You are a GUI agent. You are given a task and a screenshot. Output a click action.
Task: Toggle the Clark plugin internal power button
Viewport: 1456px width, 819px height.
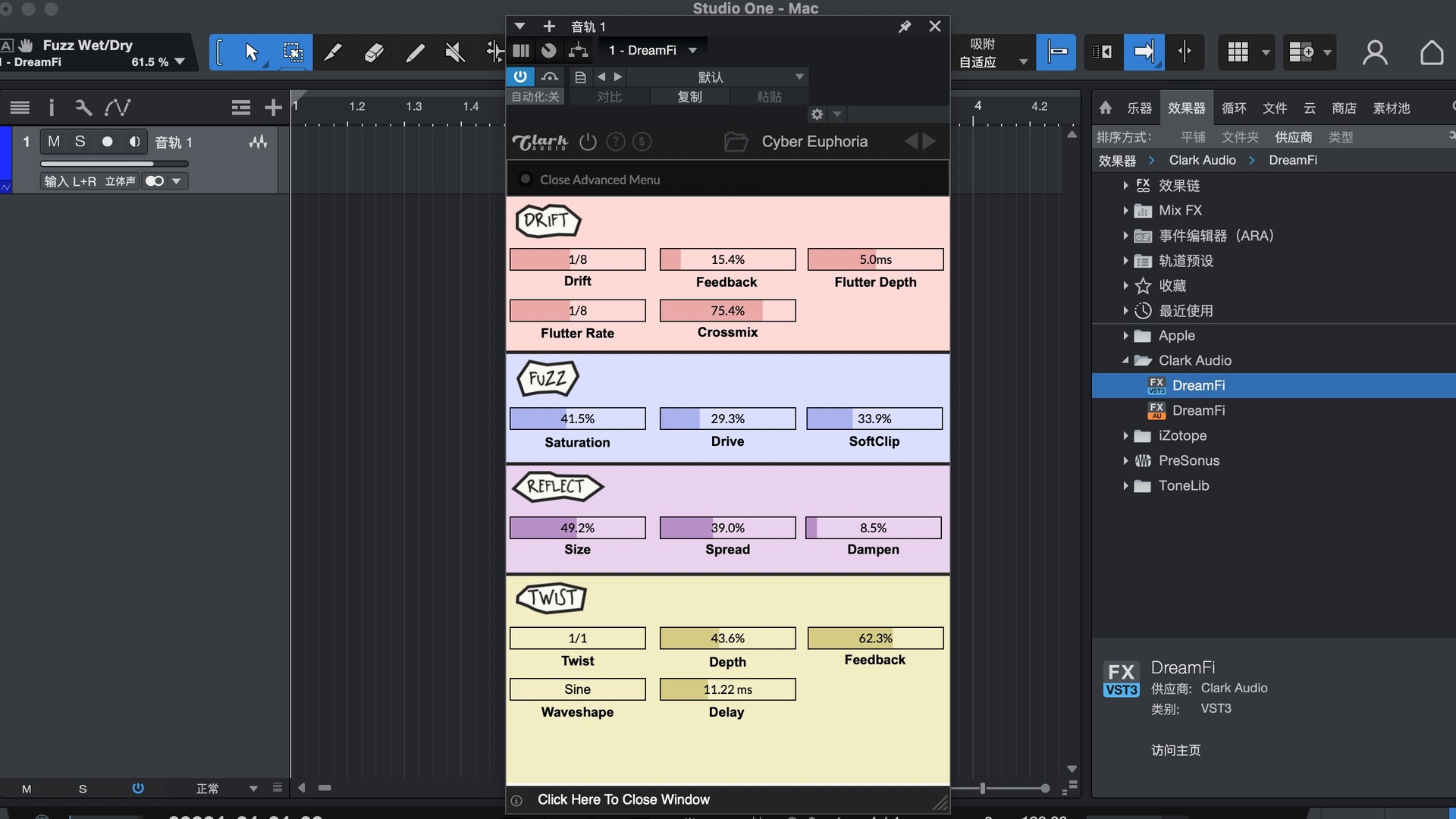point(588,142)
